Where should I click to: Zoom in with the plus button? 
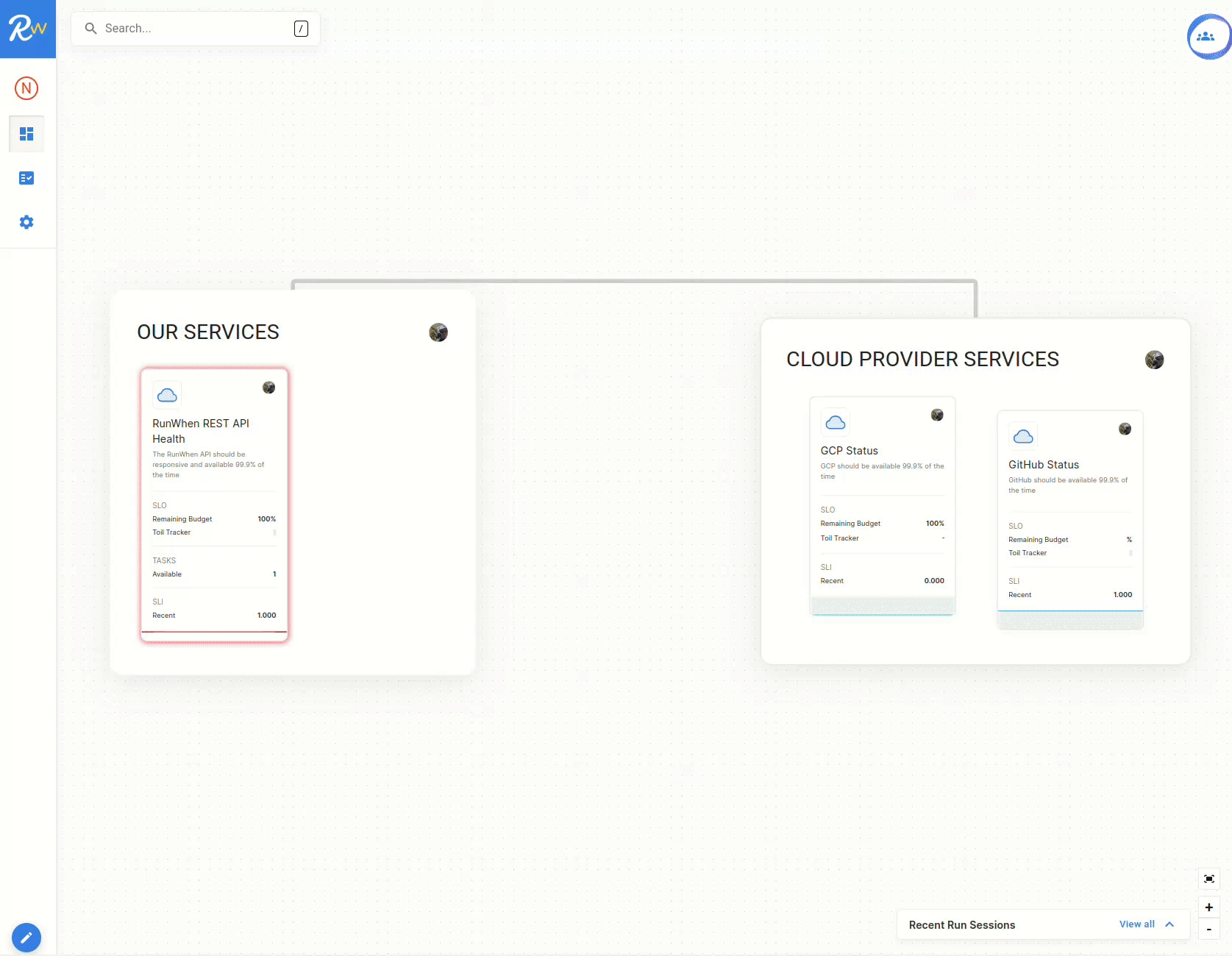coord(1208,907)
